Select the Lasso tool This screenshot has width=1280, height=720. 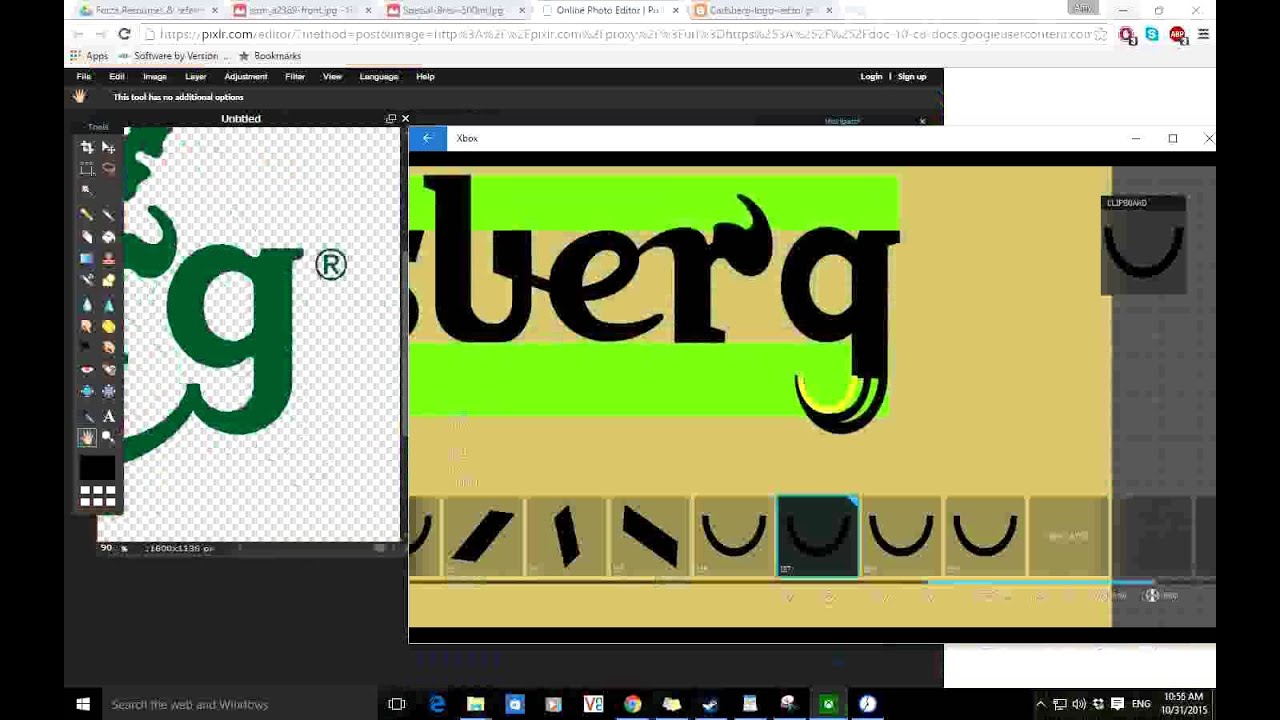[108, 169]
